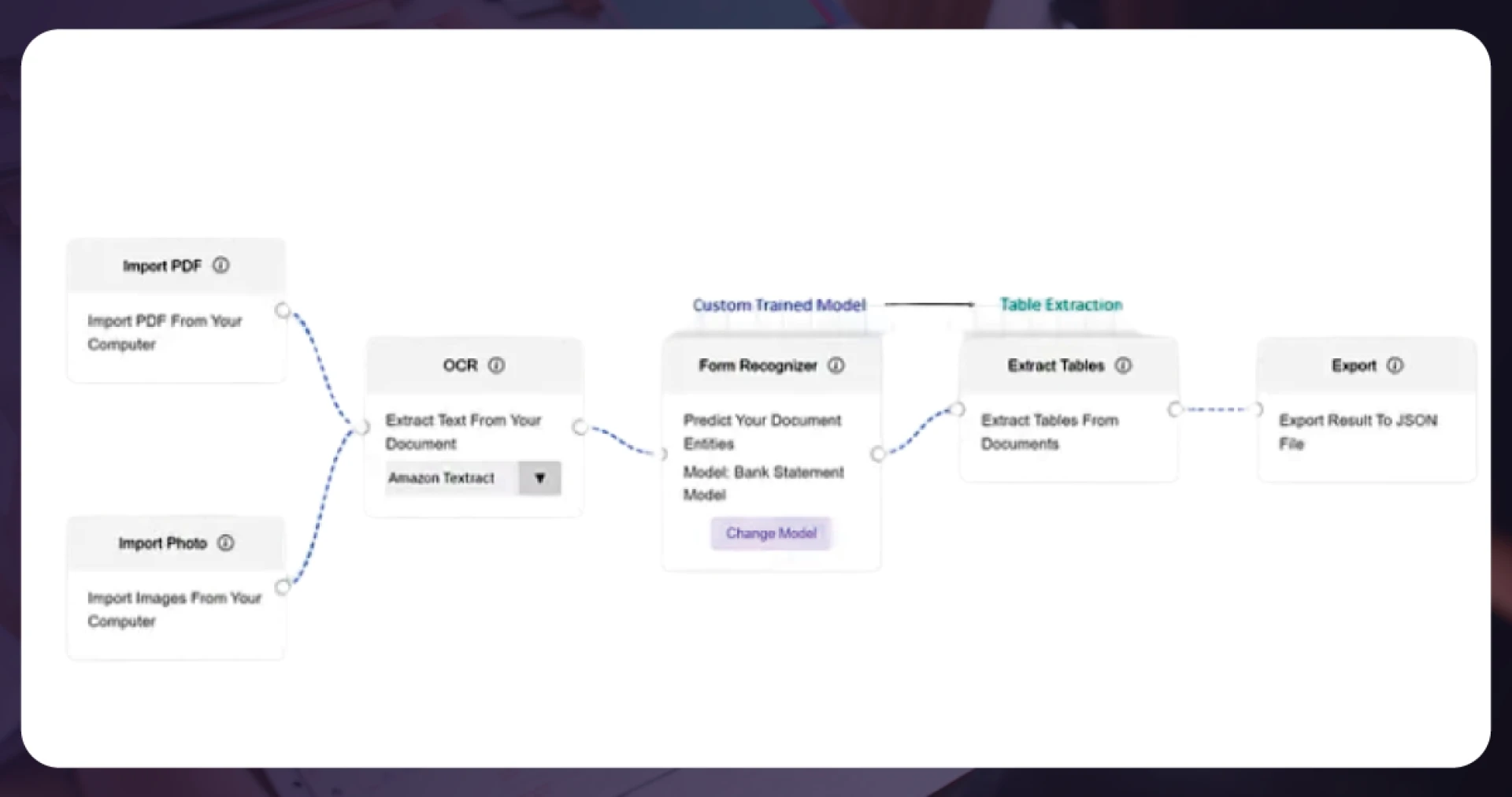The image size is (1512, 797).
Task: Select the Extract Tables node header
Action: point(1055,365)
